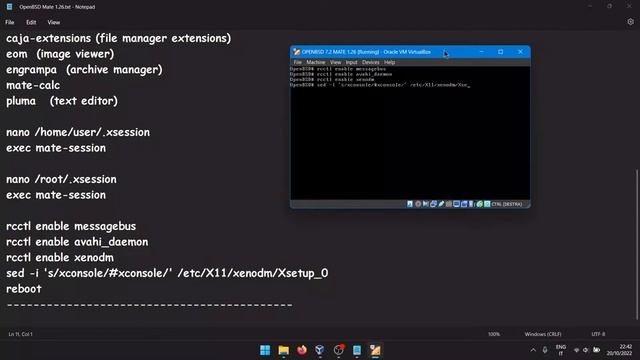Click hard disk indicator in VirtualBox status bar
Image resolution: width=640 pixels, height=360 pixels.
(x=409, y=204)
